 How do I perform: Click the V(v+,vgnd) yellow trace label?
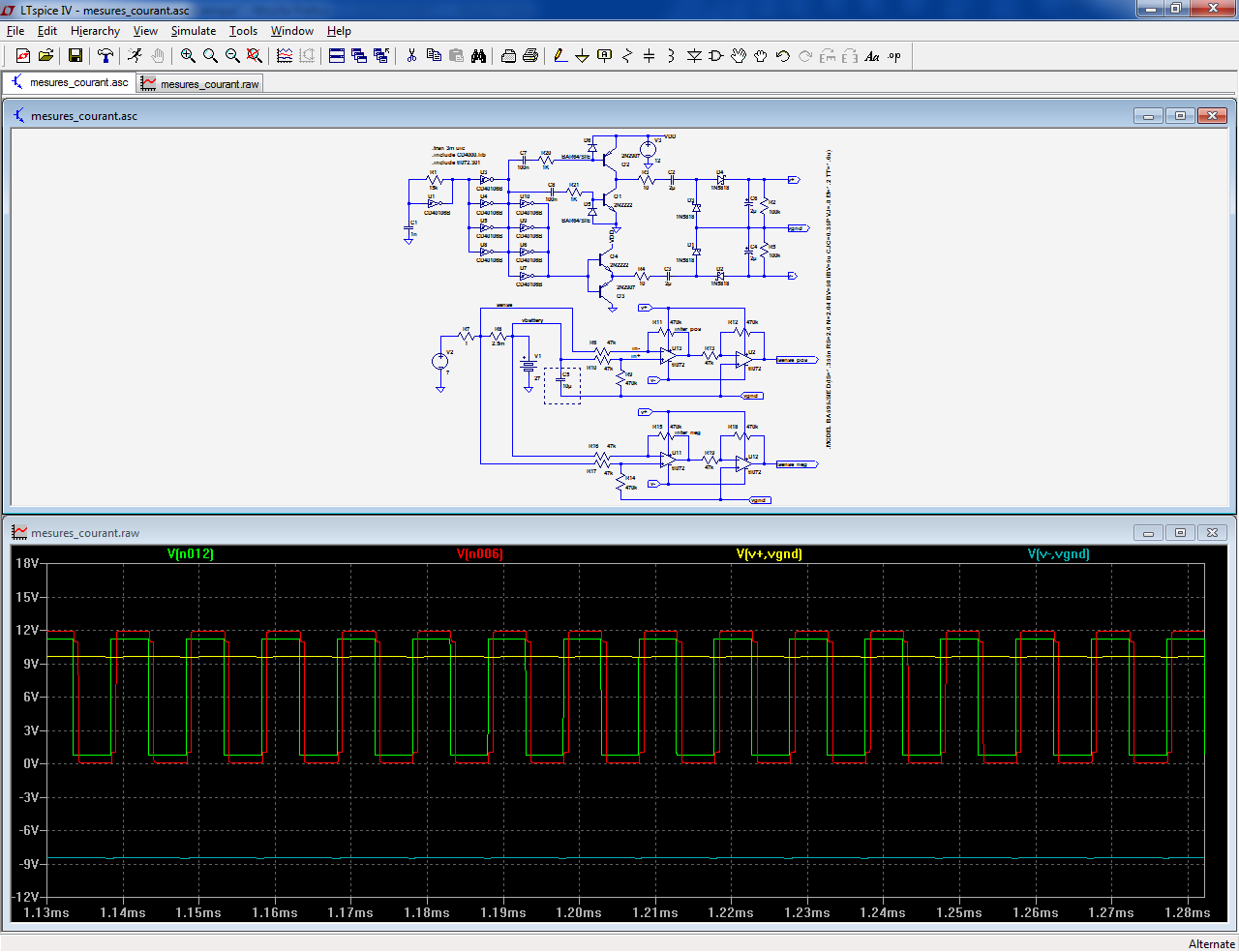pos(769,554)
